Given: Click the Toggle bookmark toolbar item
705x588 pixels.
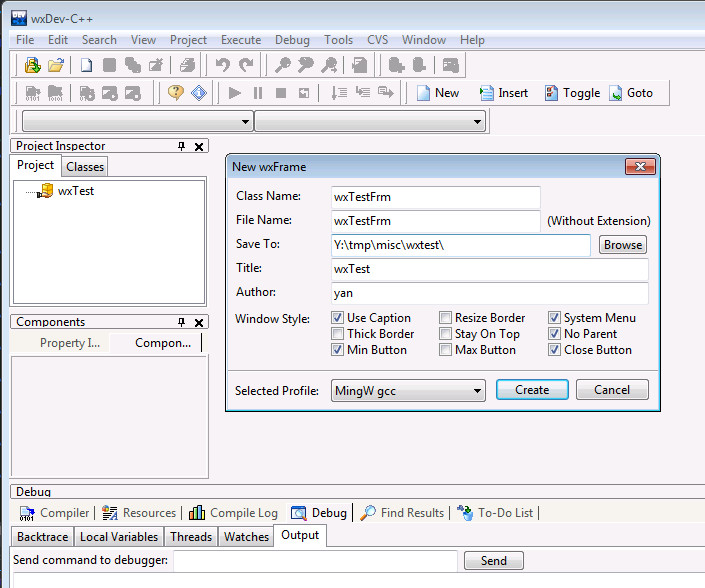Looking at the screenshot, I should tap(572, 93).
